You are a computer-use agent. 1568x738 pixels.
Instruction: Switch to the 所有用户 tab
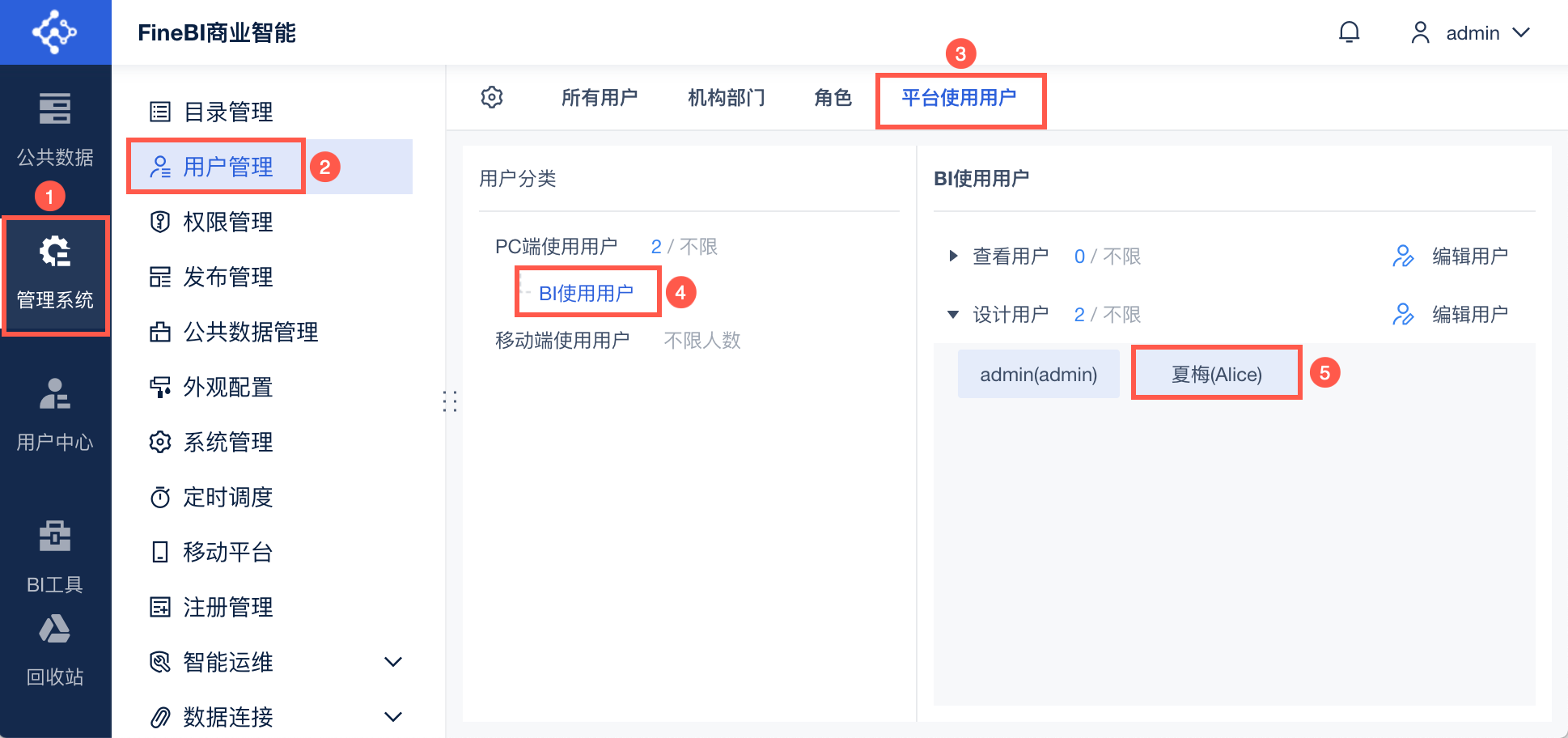click(600, 98)
